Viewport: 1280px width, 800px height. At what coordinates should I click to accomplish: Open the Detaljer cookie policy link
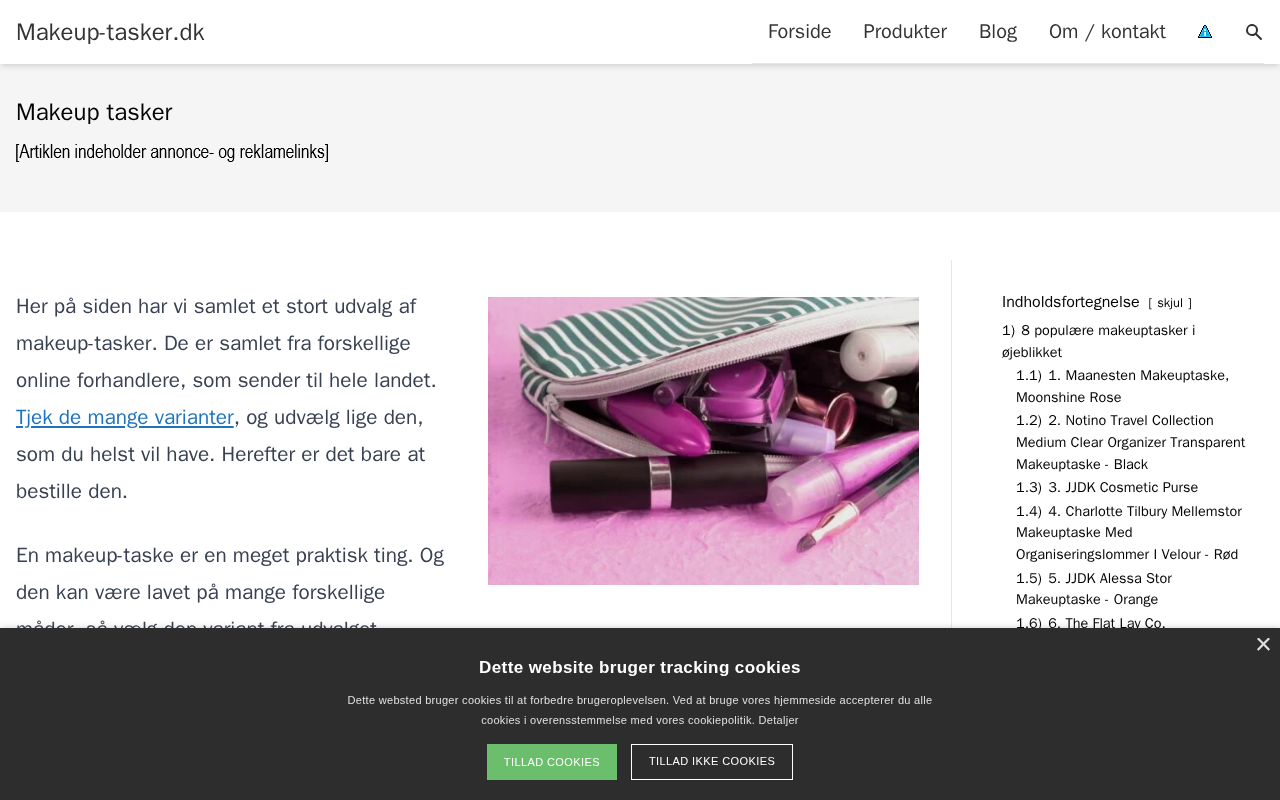[x=778, y=720]
